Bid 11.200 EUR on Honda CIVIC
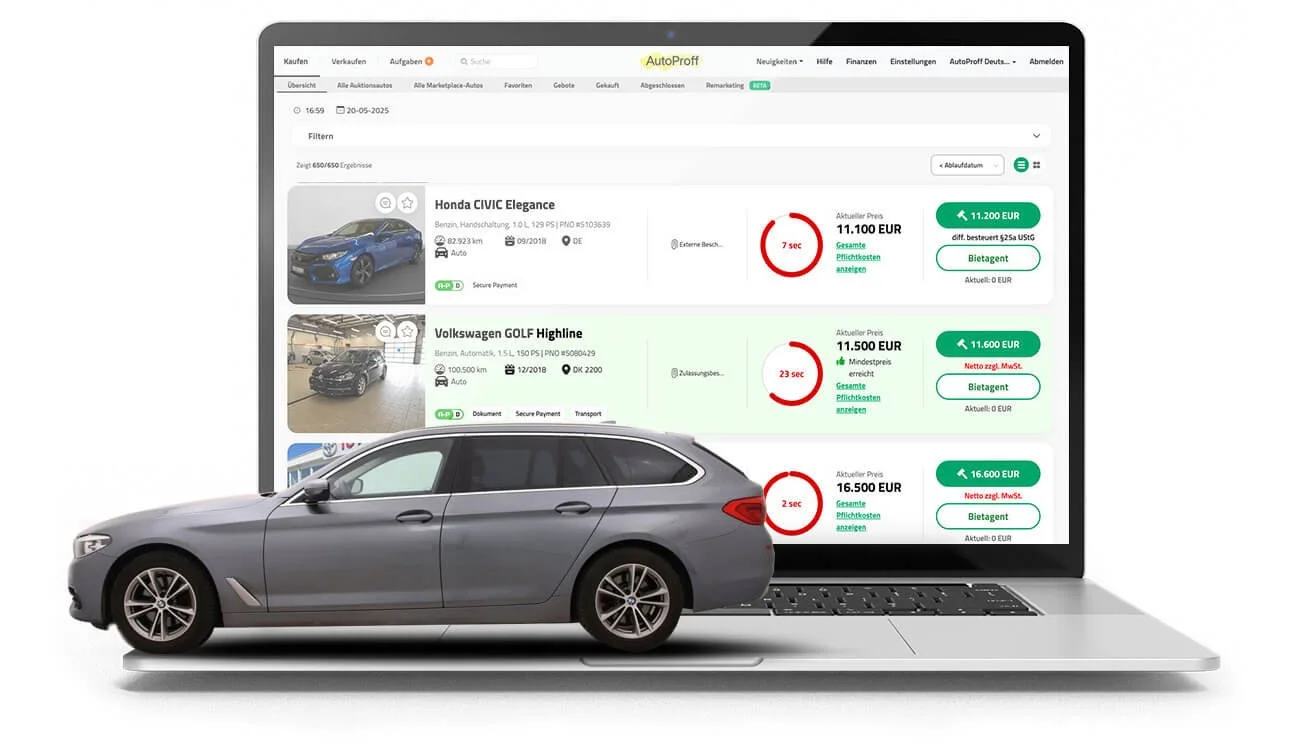The width and height of the screenshot is (1289, 750). coord(988,215)
